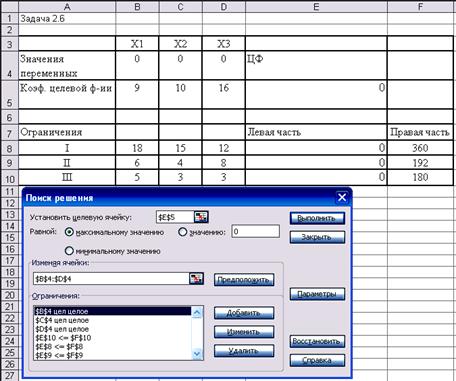The width and height of the screenshot is (456, 381).
Task: Open Параметры options
Action: [317, 294]
